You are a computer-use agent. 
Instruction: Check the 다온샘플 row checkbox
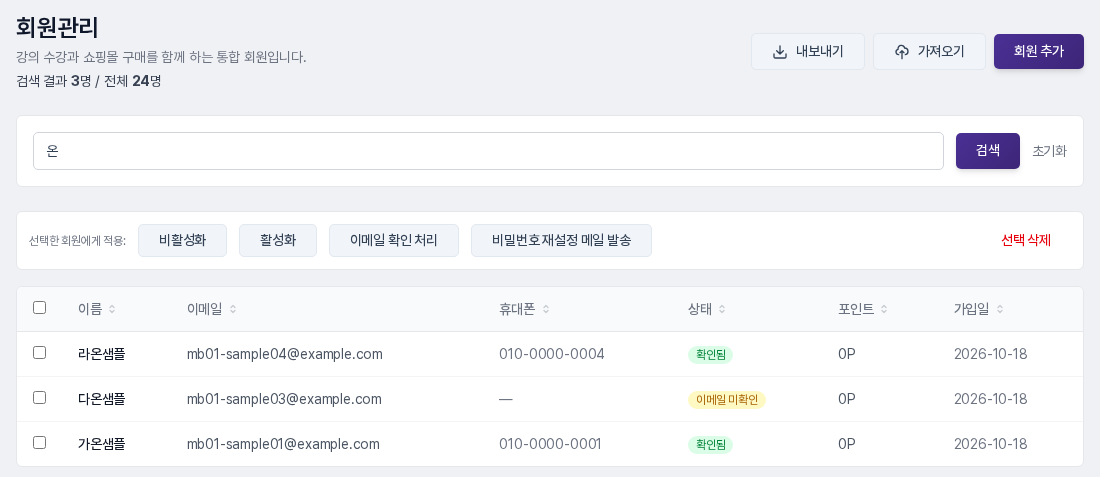(39, 397)
